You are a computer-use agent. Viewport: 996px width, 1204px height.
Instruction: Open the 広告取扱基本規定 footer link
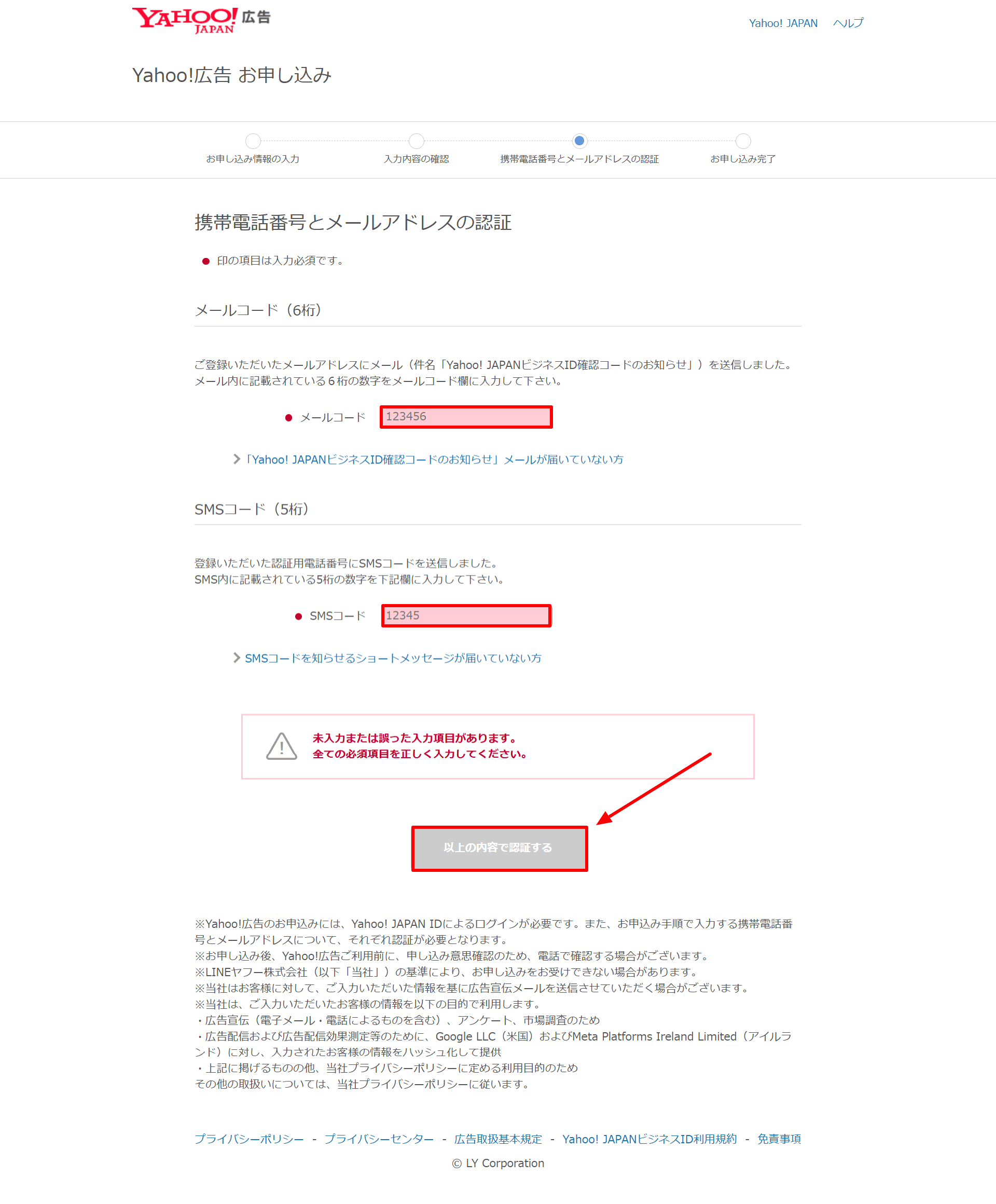(498, 1139)
